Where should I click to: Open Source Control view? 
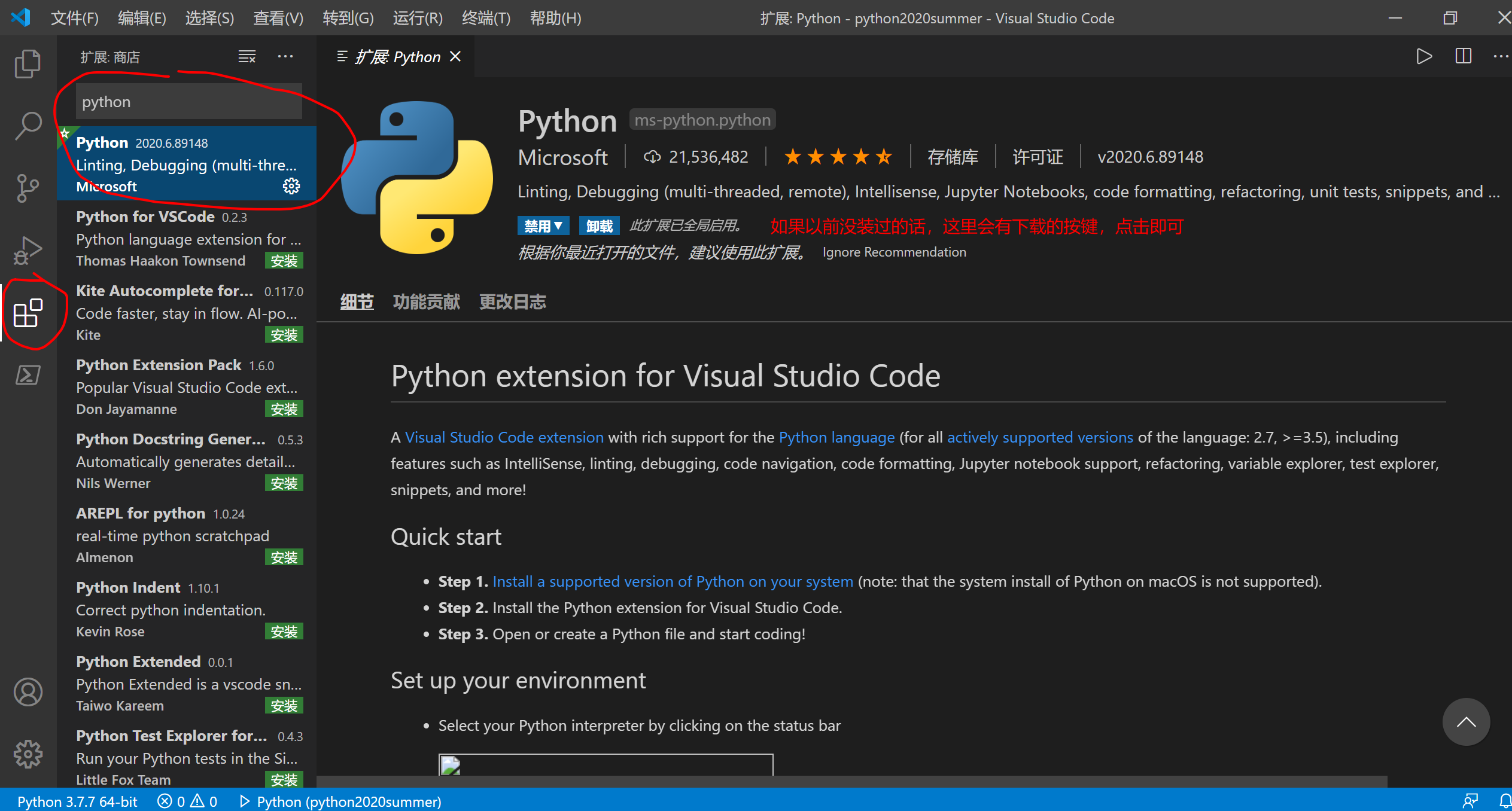pyautogui.click(x=28, y=188)
